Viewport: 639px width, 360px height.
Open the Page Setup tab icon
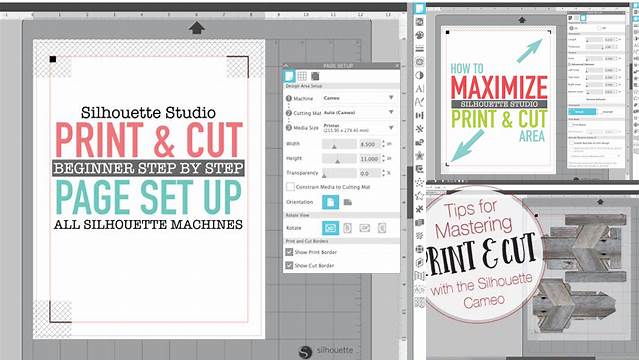pos(289,76)
